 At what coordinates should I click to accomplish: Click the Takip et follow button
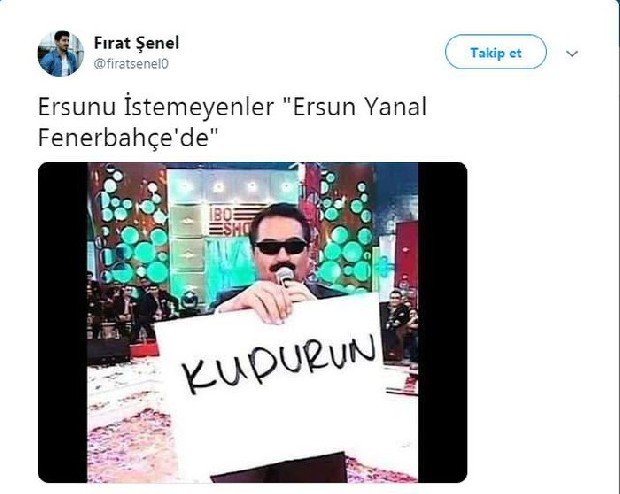[496, 52]
